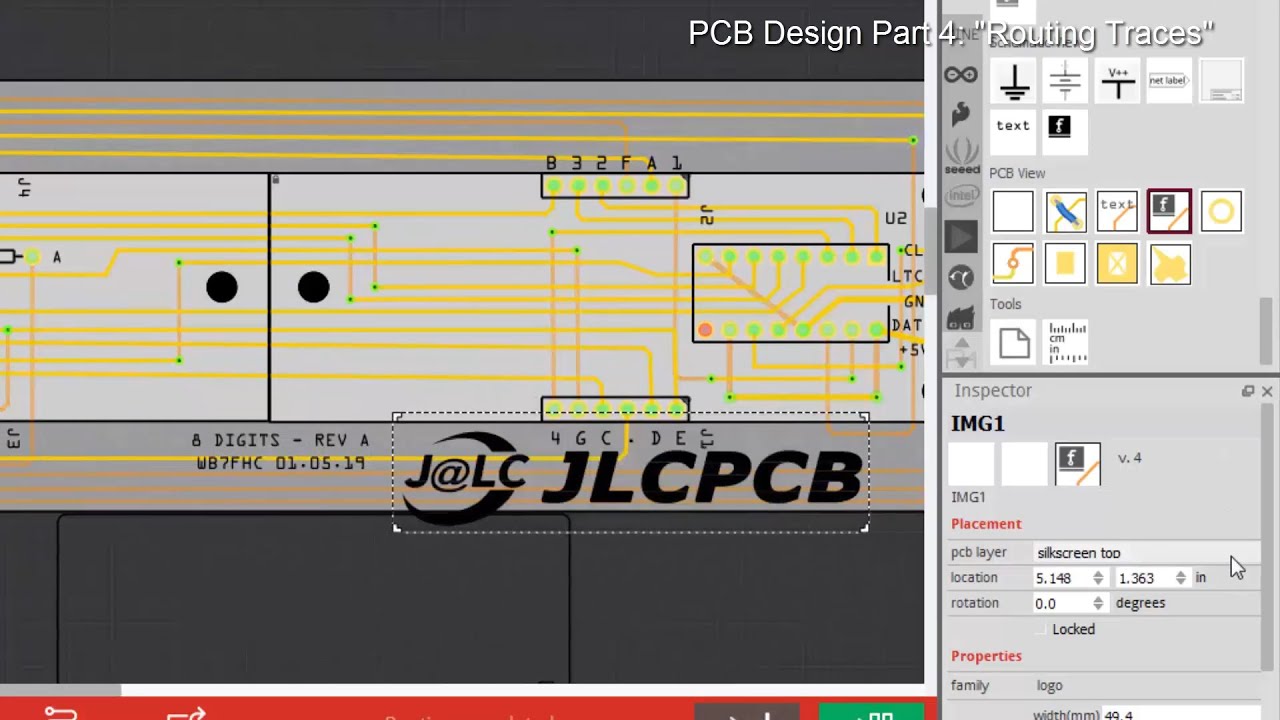Select the yellow ring hole part
This screenshot has width=1280, height=720.
[x=1221, y=212]
